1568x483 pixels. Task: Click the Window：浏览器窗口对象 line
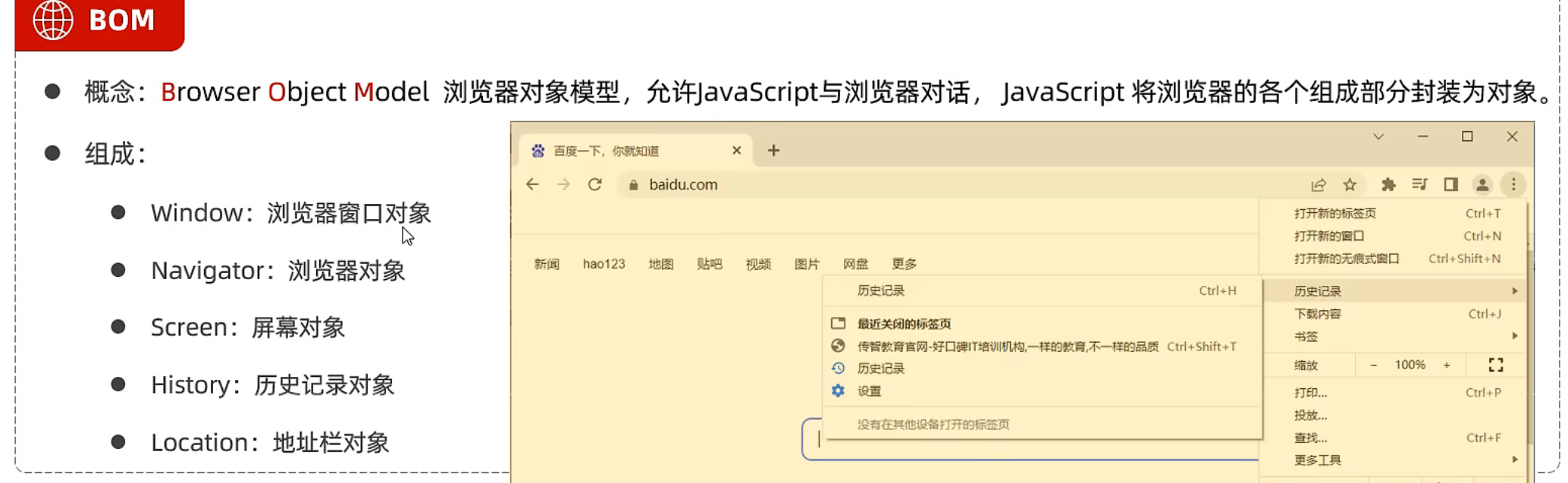[290, 213]
